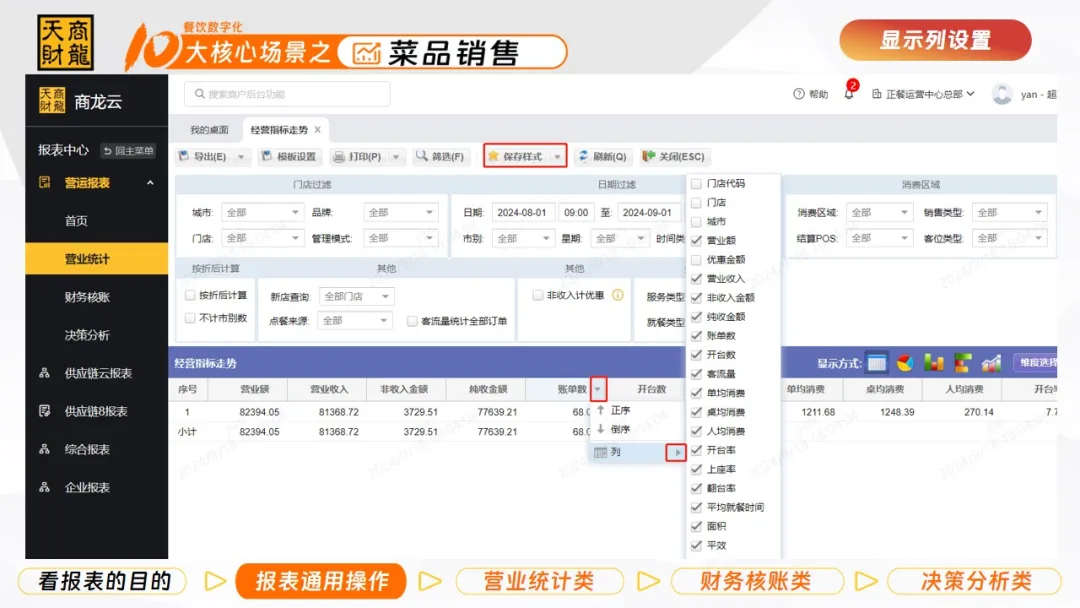Click the save style (保存样式) star icon

click(493, 156)
